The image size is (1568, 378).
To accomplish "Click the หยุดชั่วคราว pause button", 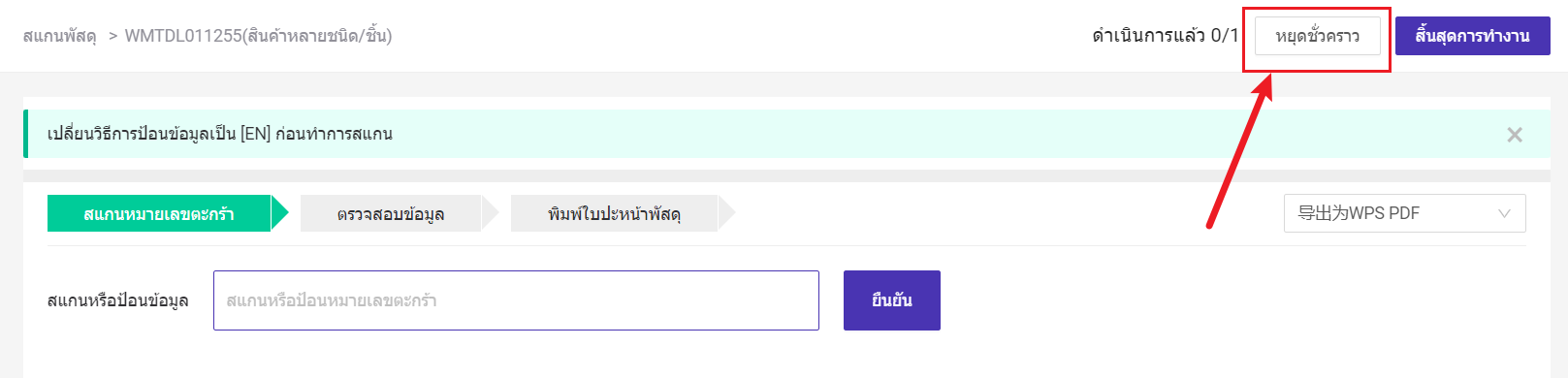I will click(x=1317, y=36).
